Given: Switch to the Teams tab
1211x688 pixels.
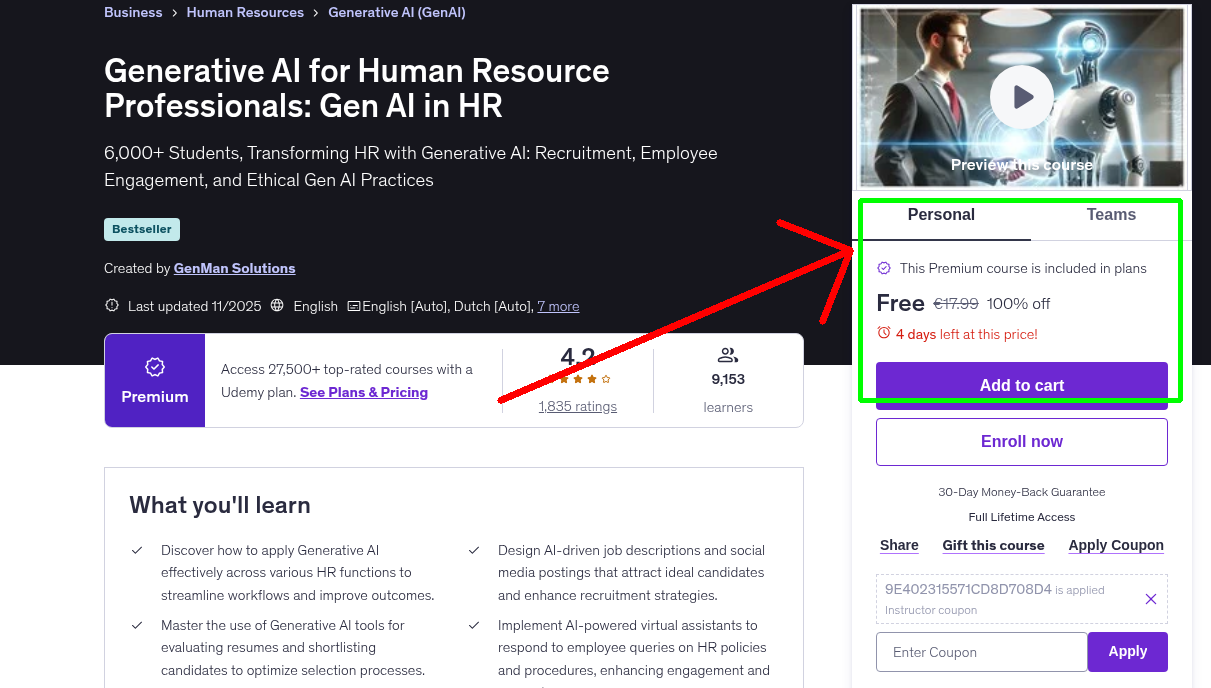Looking at the screenshot, I should [1110, 214].
